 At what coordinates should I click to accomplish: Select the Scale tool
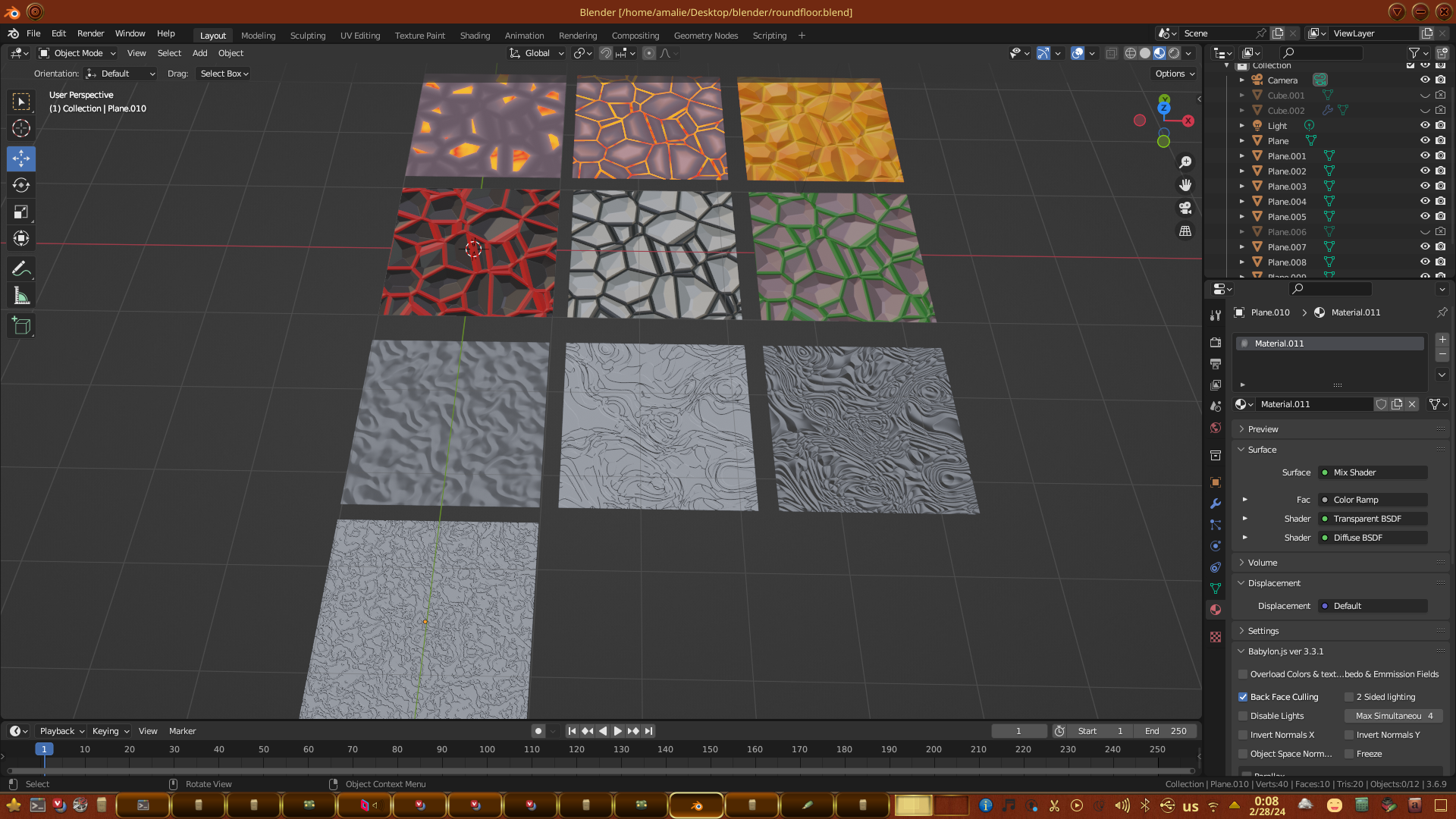click(x=21, y=212)
